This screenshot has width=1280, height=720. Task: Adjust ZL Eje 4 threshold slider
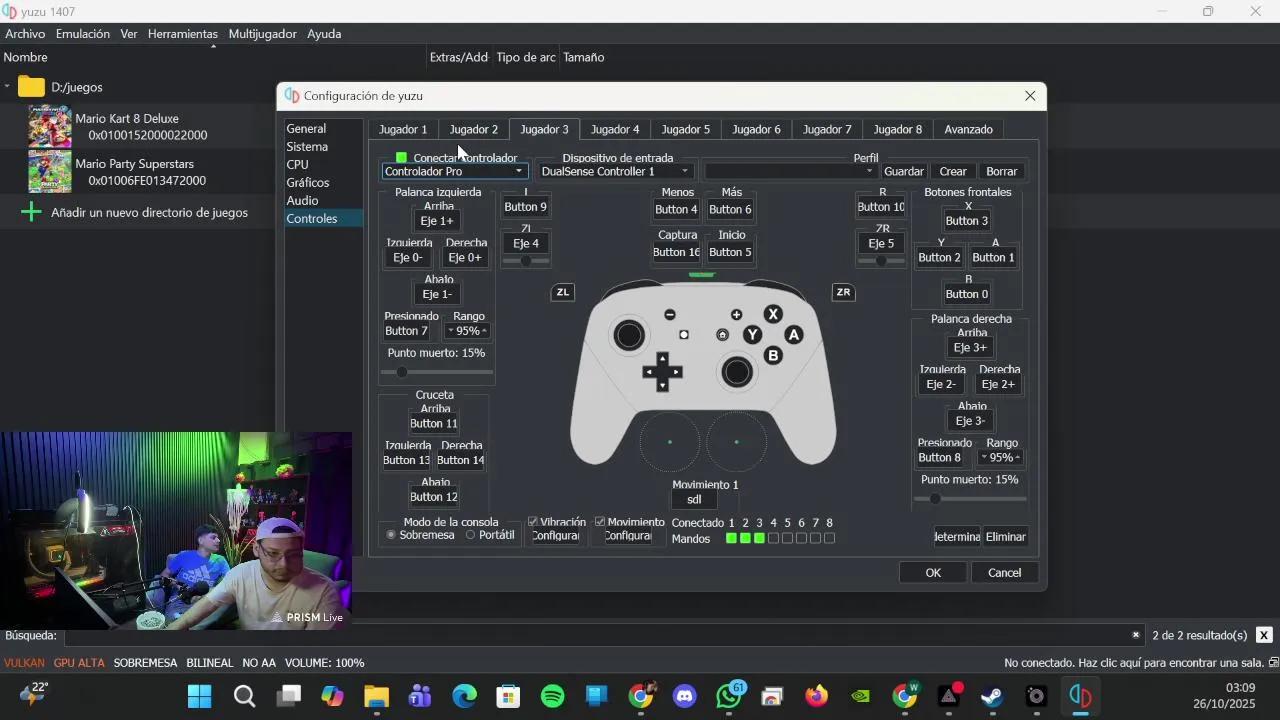(x=526, y=261)
